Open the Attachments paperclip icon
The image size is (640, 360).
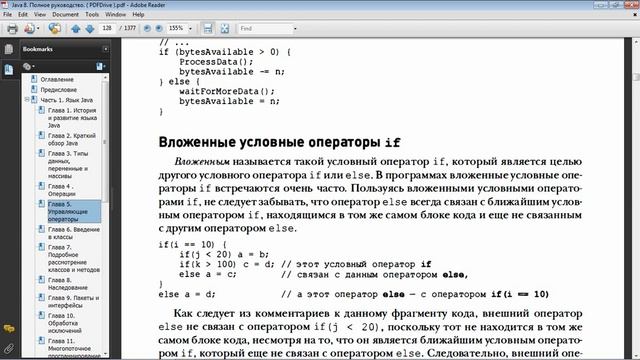click(9, 348)
